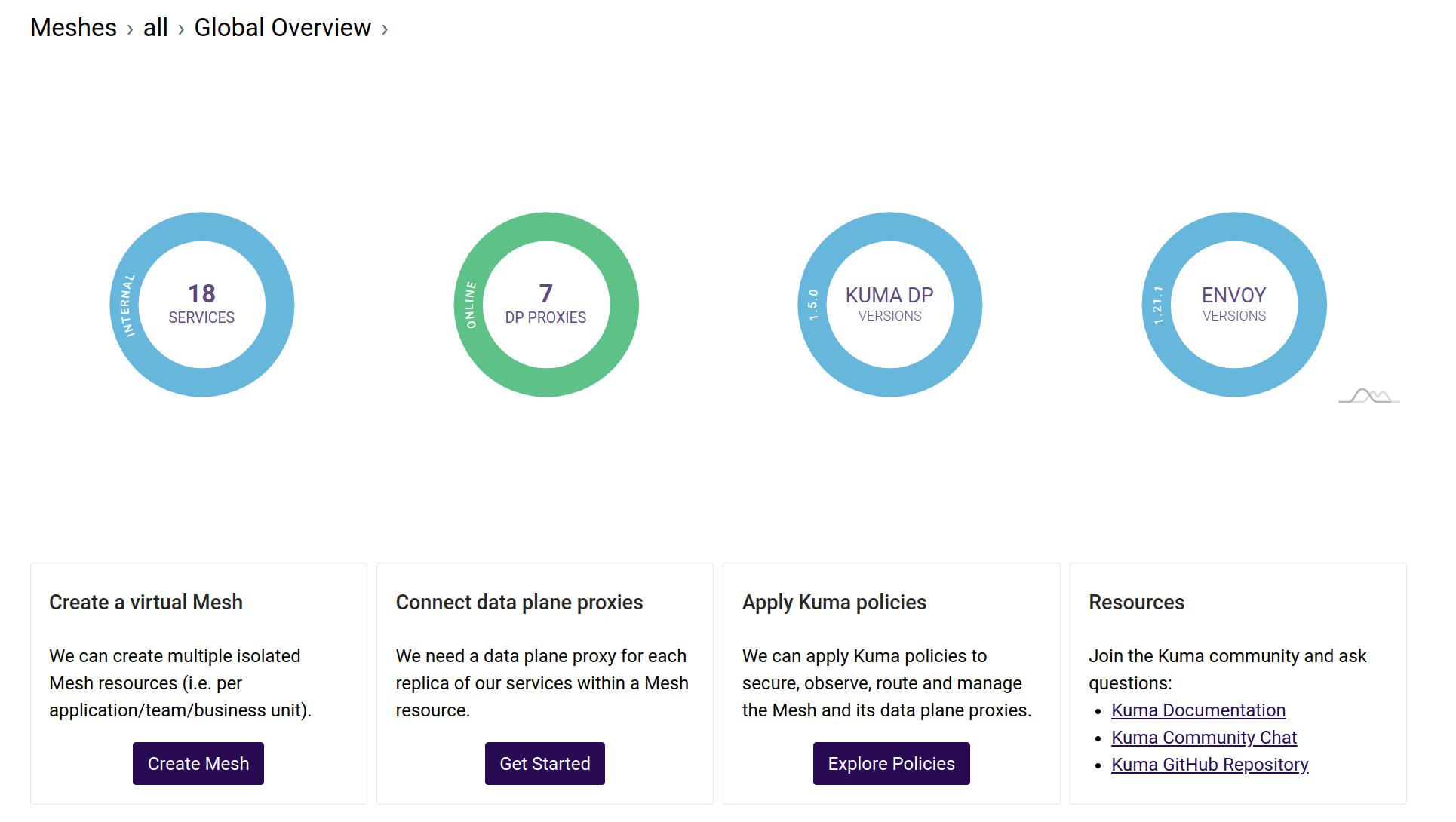
Task: Click the Envoy Versions donut chart
Action: 1234,305
